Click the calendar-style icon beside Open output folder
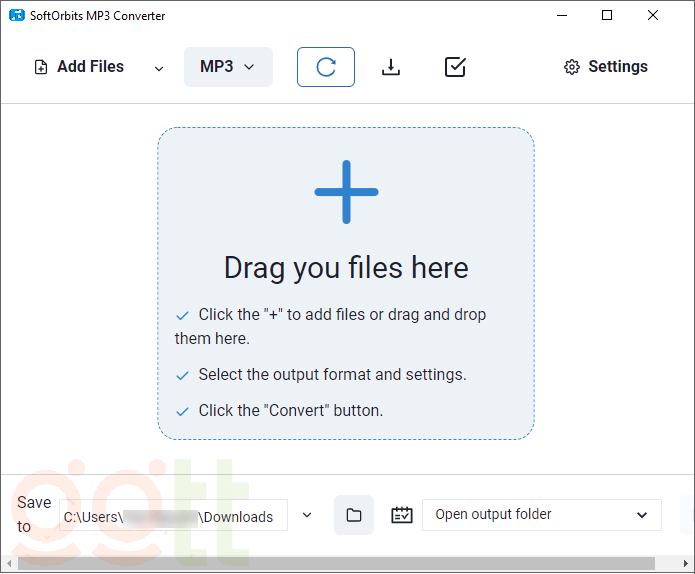The height and width of the screenshot is (574, 695). point(402,515)
